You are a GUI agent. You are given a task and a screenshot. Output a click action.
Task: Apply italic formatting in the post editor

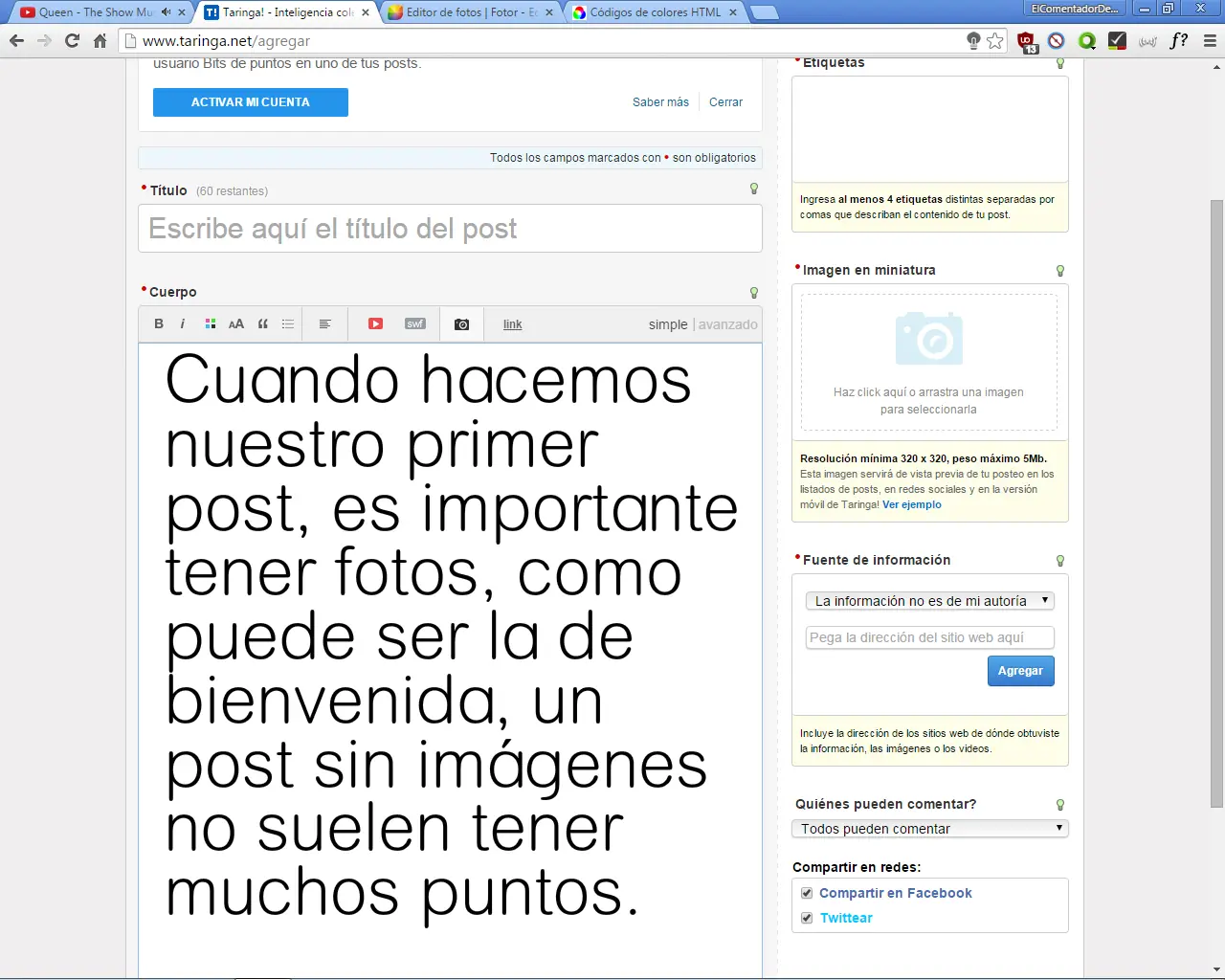pyautogui.click(x=183, y=323)
